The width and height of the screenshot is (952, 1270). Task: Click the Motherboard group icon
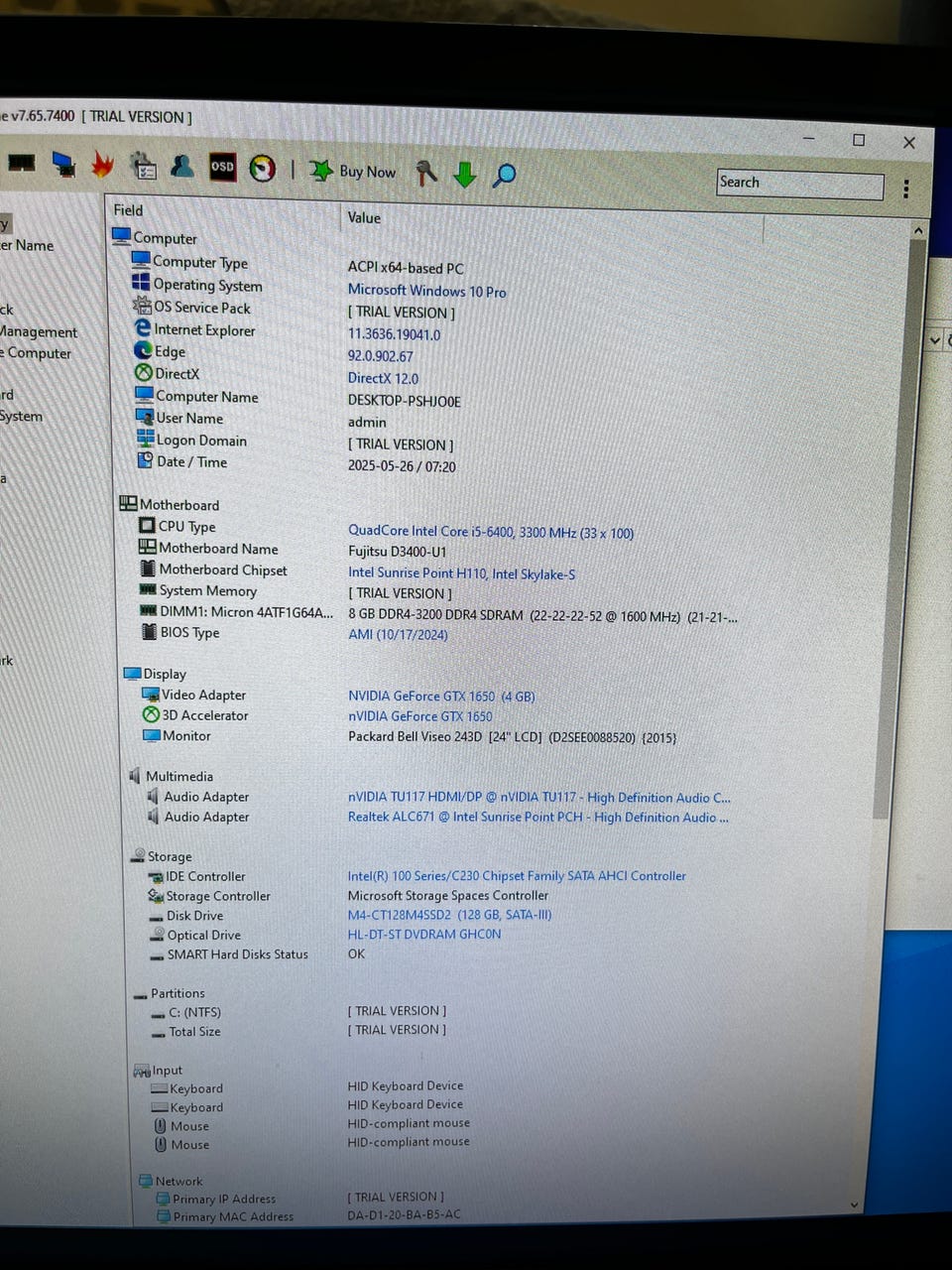coord(128,503)
